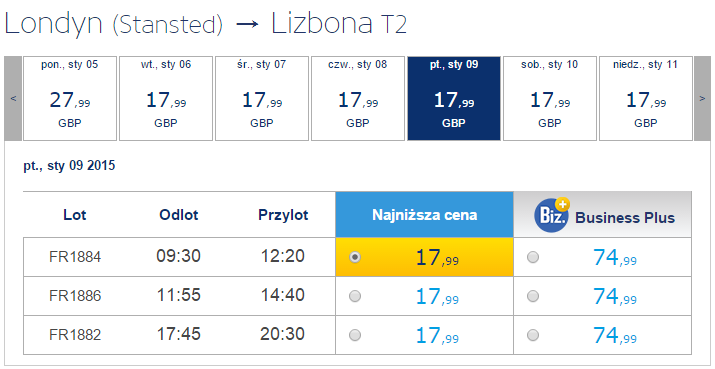Select the pon., sty 05 date tab
The width and height of the screenshot is (715, 369).
70,99
